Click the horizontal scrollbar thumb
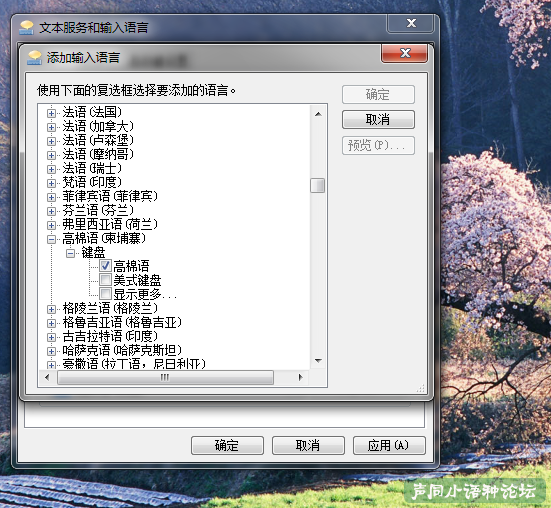The height and width of the screenshot is (508, 551). pyautogui.click(x=165, y=377)
